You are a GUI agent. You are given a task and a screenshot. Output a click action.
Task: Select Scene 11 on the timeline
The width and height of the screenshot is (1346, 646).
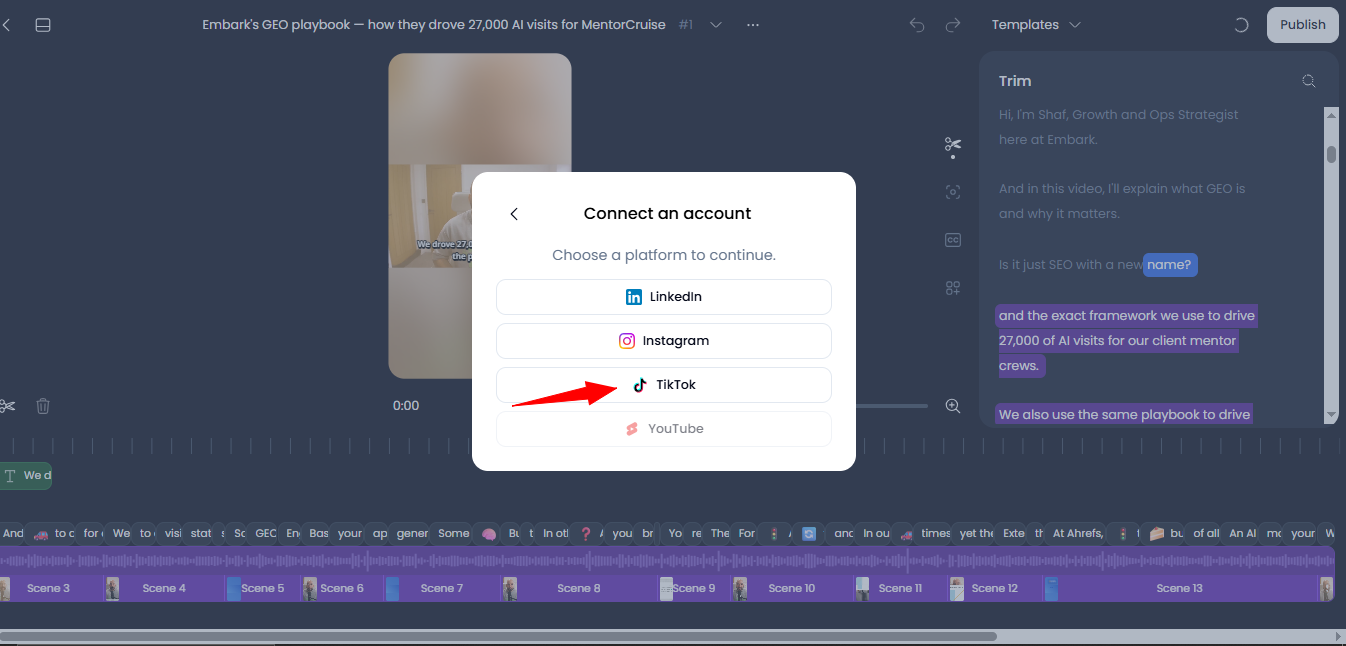click(x=900, y=588)
